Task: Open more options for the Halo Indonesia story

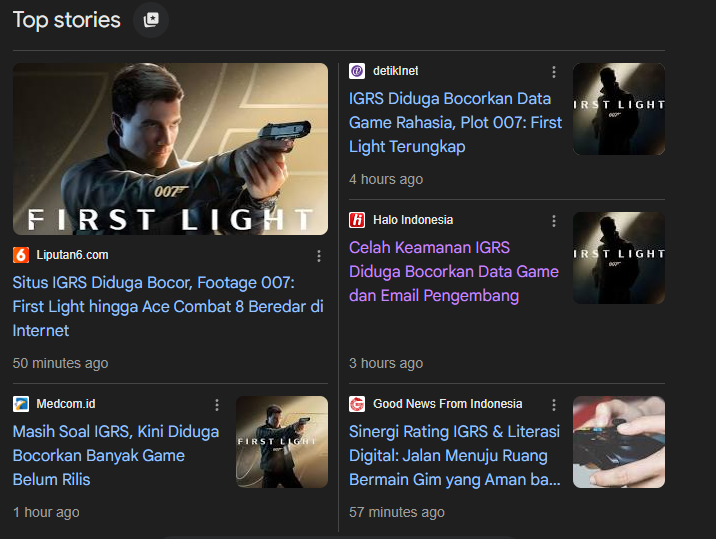Action: pos(554,221)
